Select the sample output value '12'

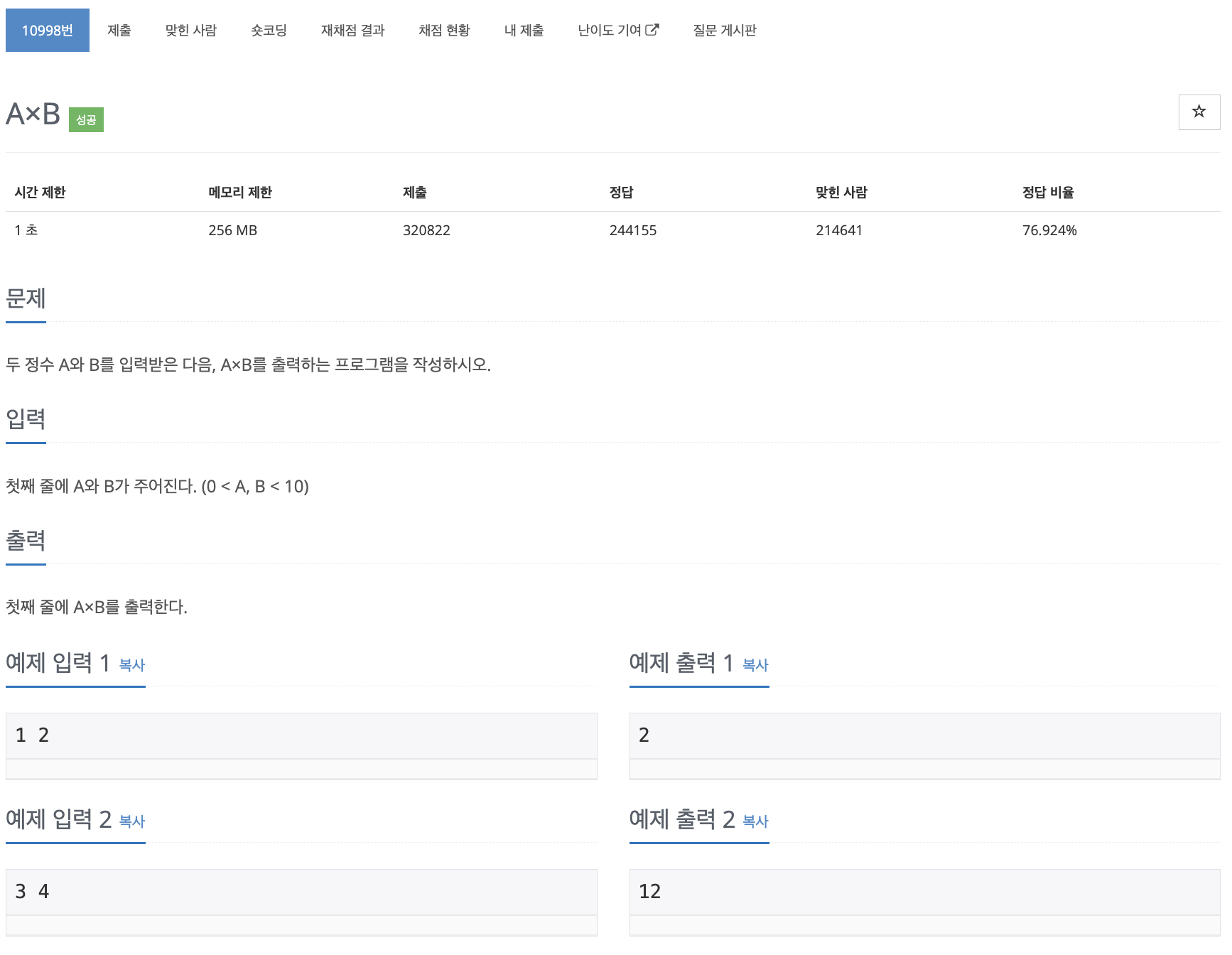point(650,891)
